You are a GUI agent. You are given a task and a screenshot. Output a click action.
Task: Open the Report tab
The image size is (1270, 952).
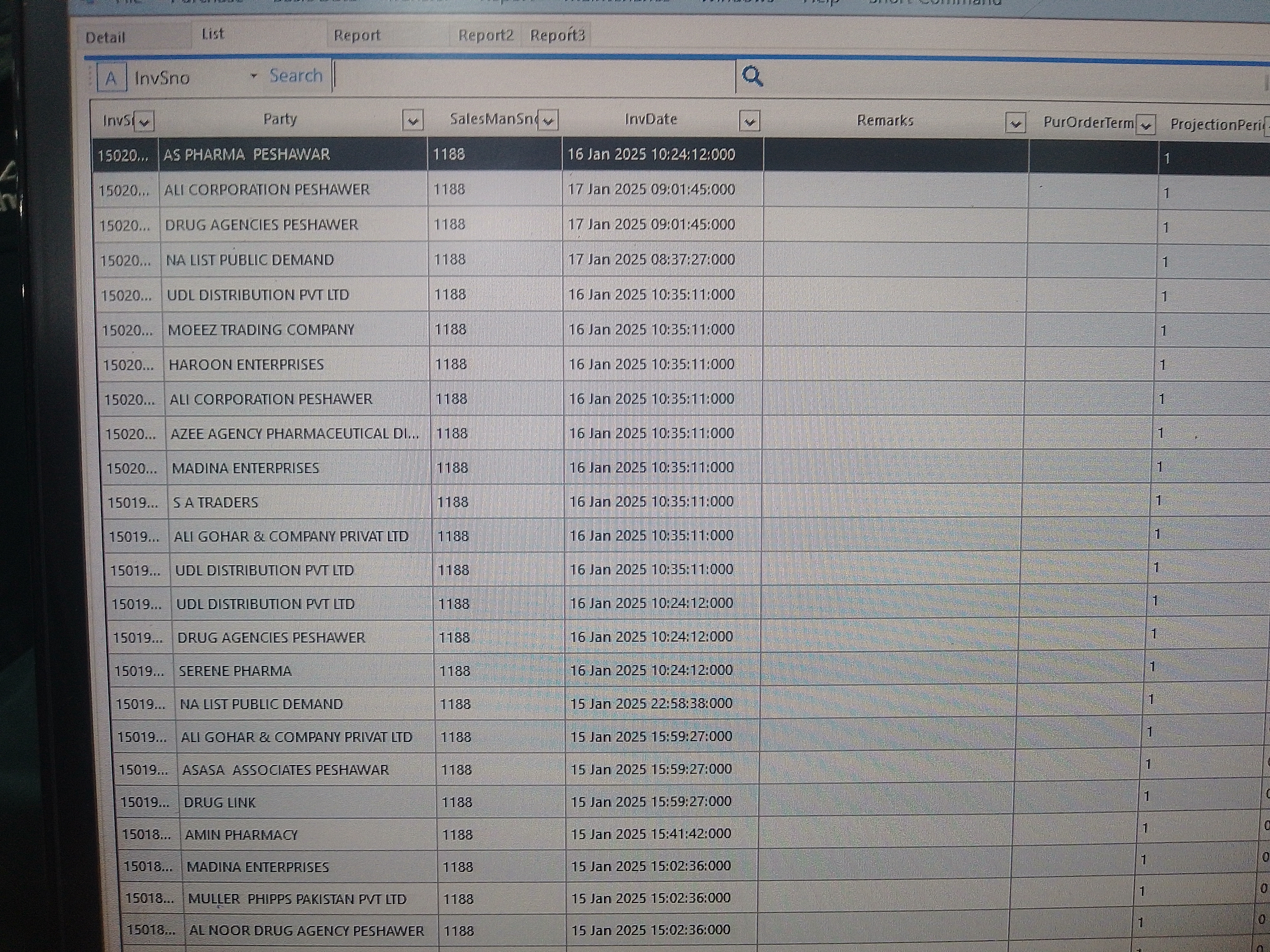click(x=357, y=36)
